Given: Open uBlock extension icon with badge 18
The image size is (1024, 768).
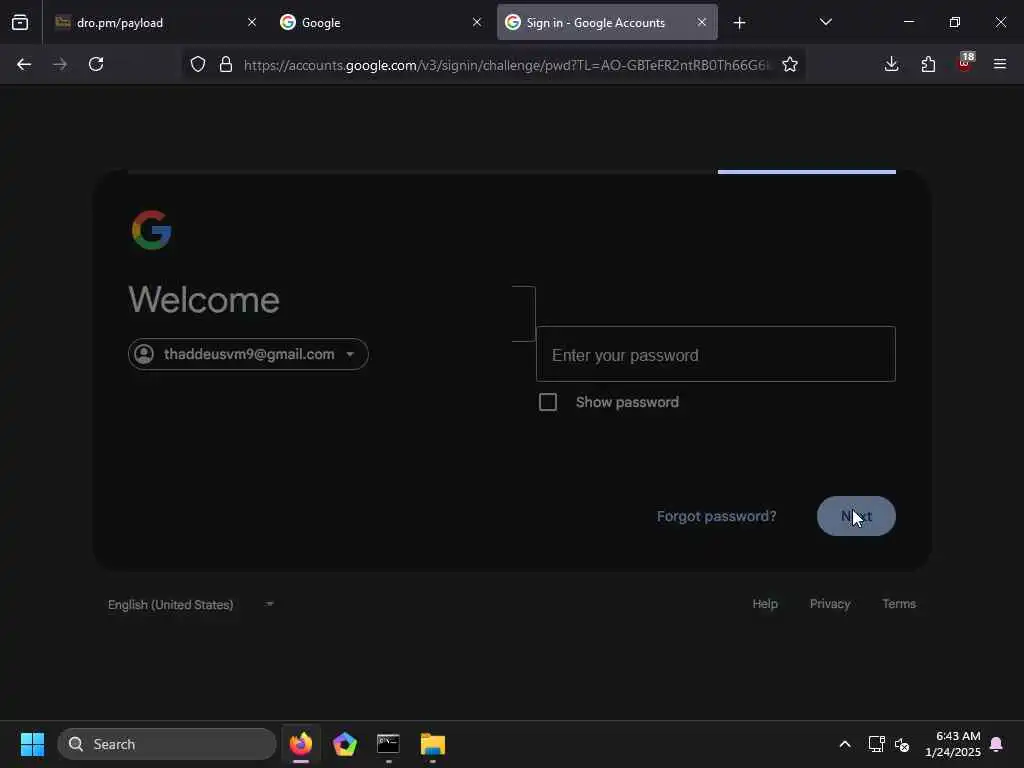Looking at the screenshot, I should click(965, 63).
